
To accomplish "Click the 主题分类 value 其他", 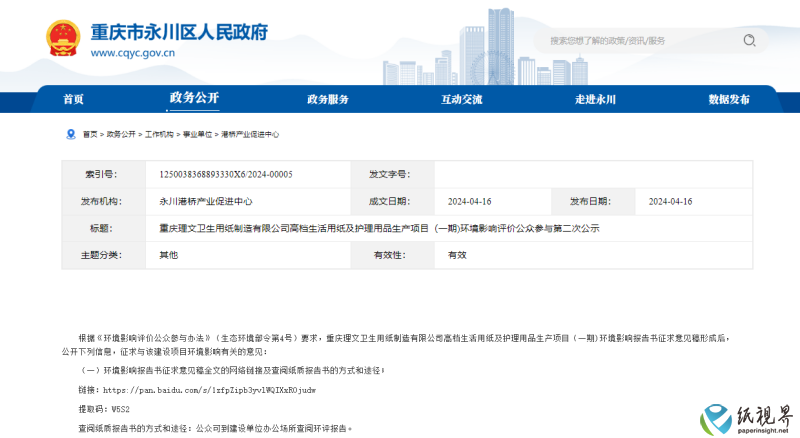I will (168, 255).
